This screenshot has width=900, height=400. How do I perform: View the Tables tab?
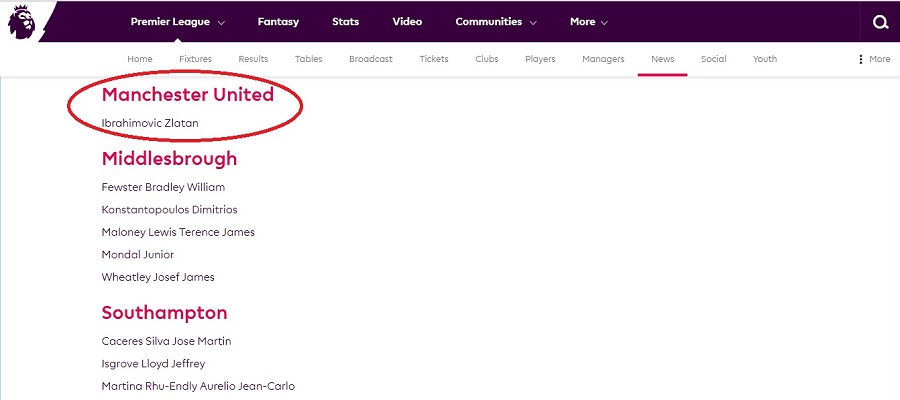pos(309,59)
